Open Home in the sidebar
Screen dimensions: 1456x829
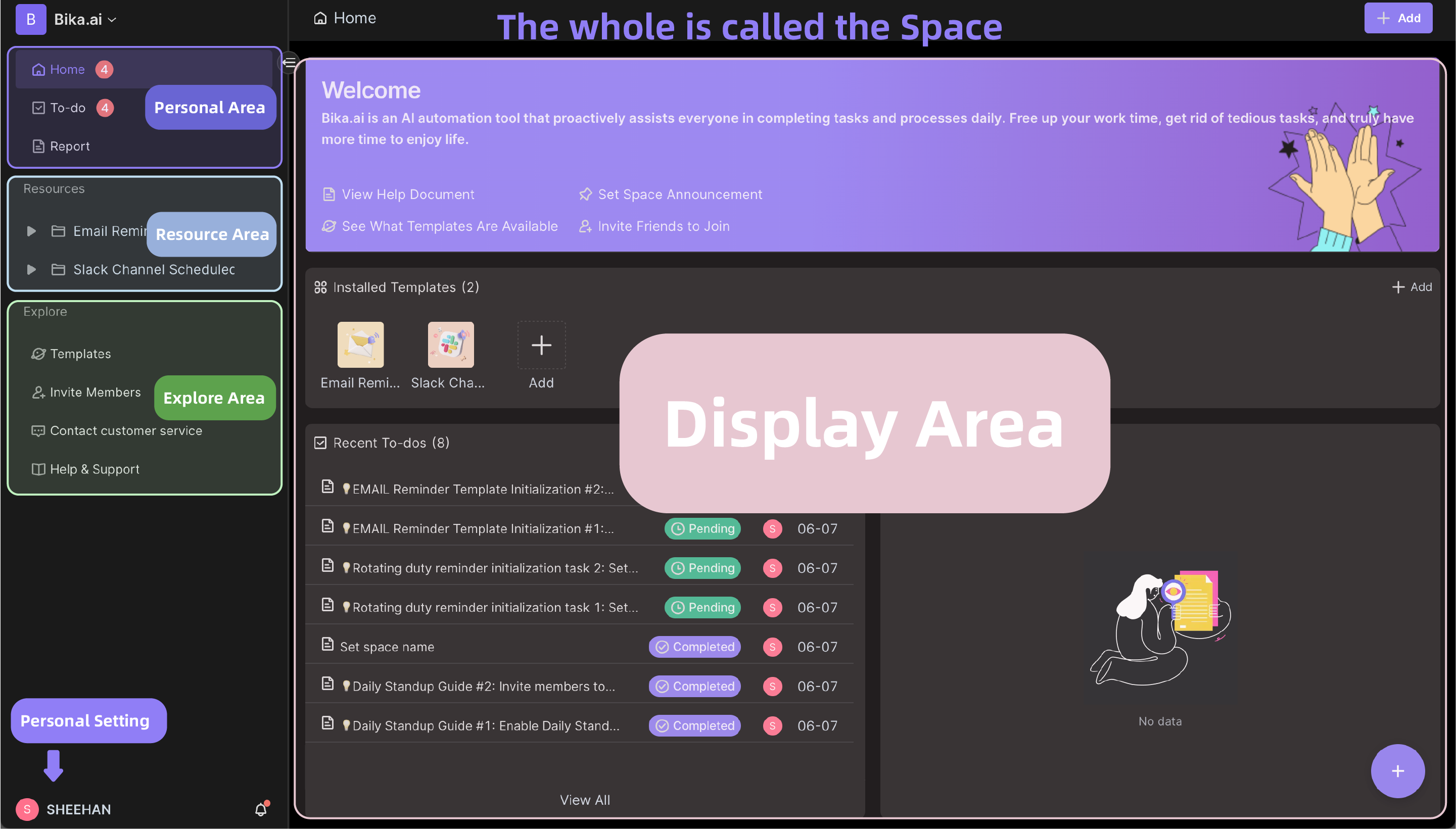(x=144, y=70)
